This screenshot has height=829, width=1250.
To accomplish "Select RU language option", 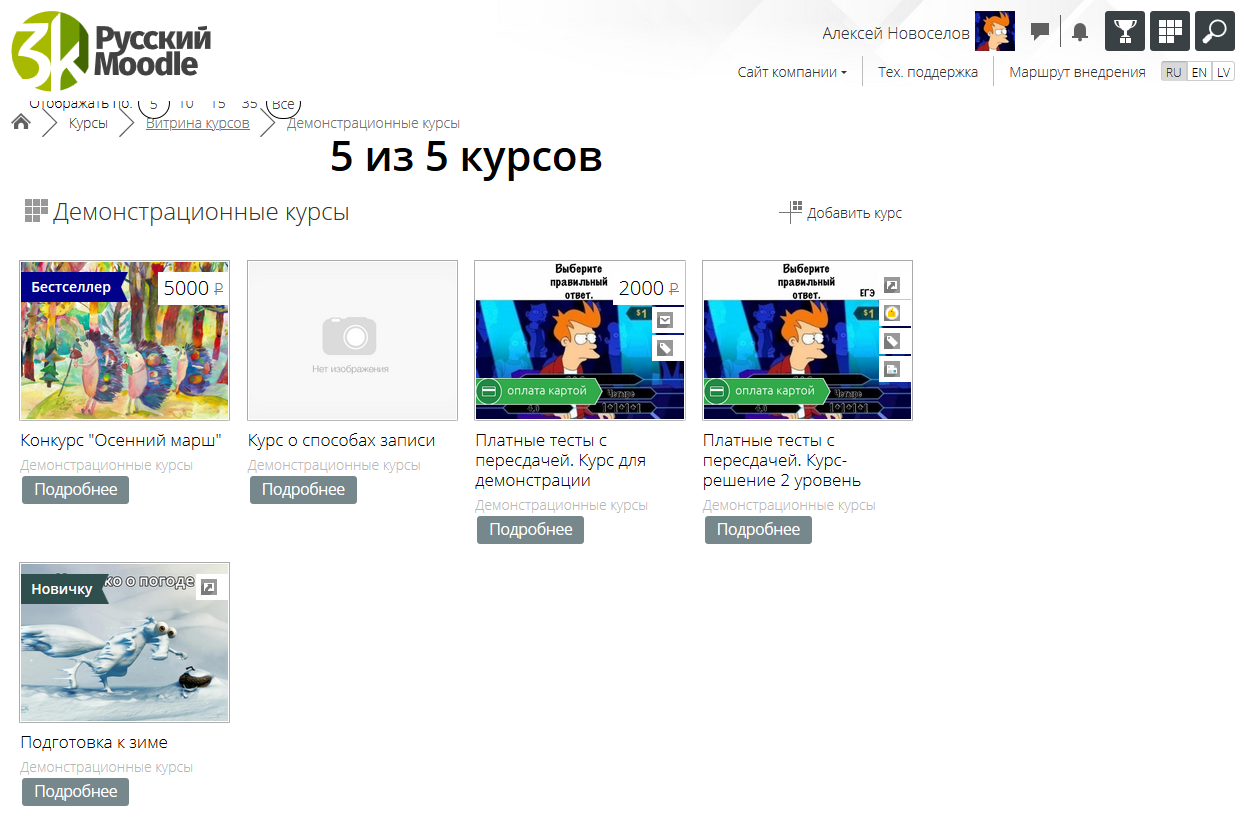I will [x=1173, y=72].
